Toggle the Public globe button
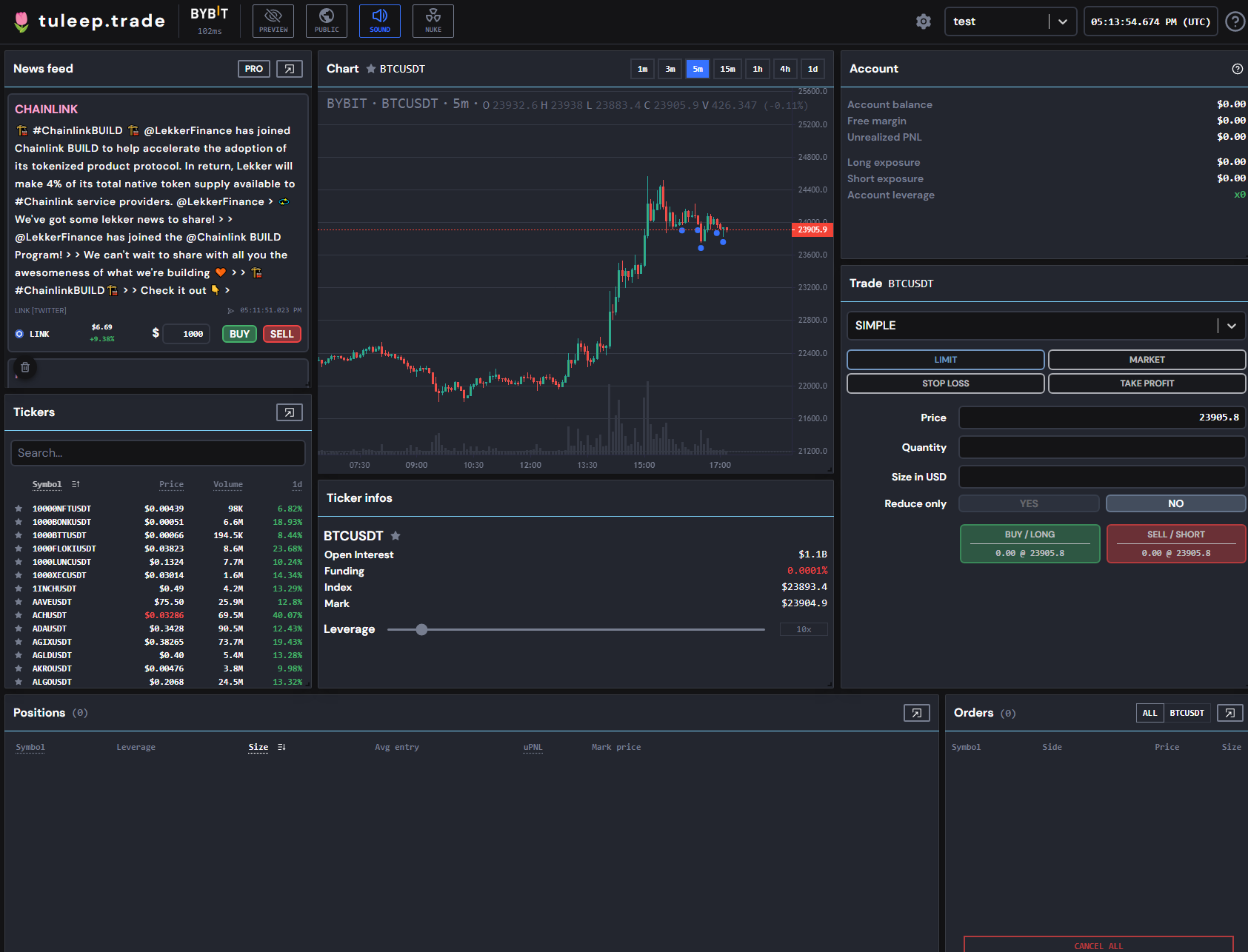This screenshot has height=952, width=1248. pyautogui.click(x=327, y=21)
